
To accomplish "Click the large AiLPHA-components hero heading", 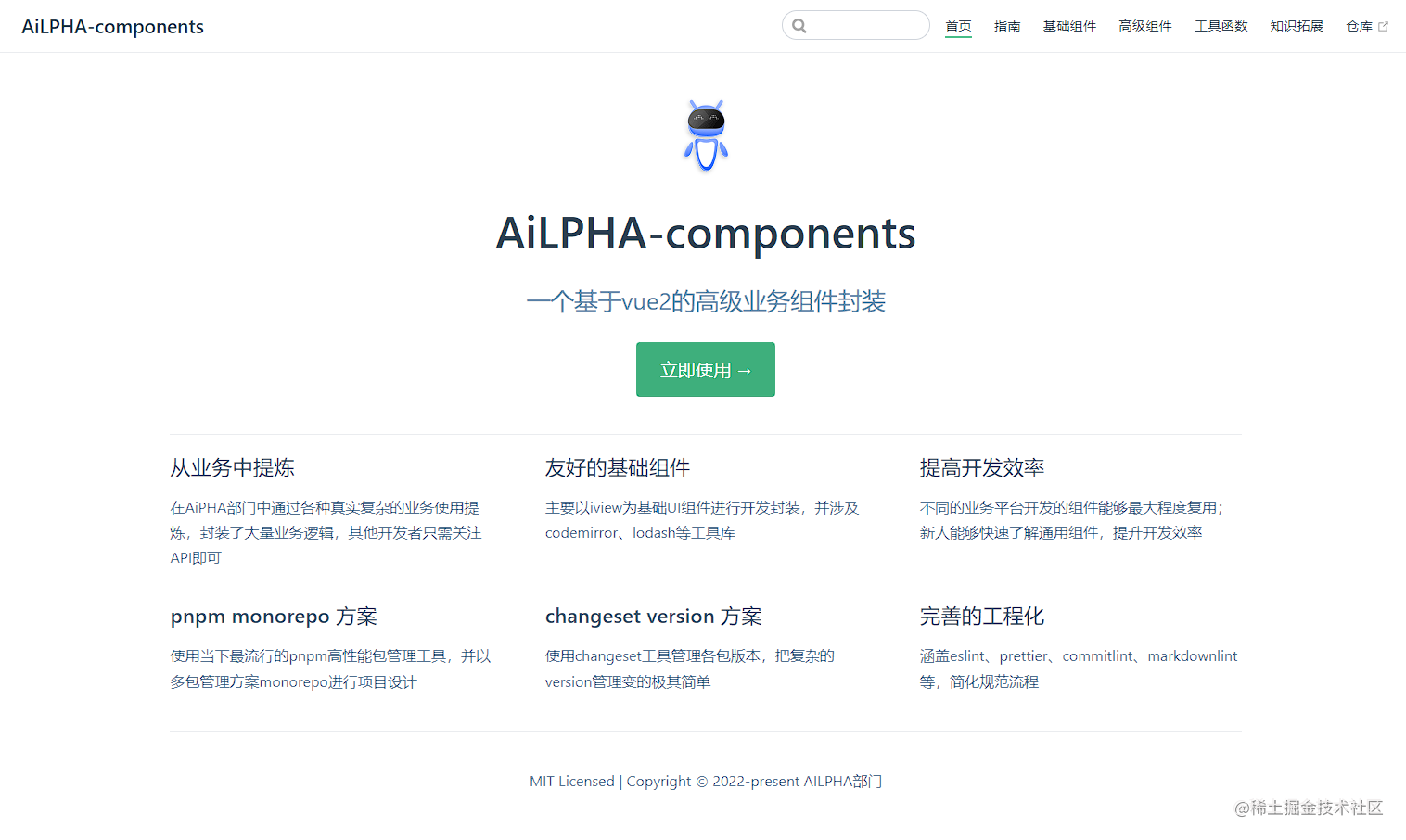I will [706, 233].
